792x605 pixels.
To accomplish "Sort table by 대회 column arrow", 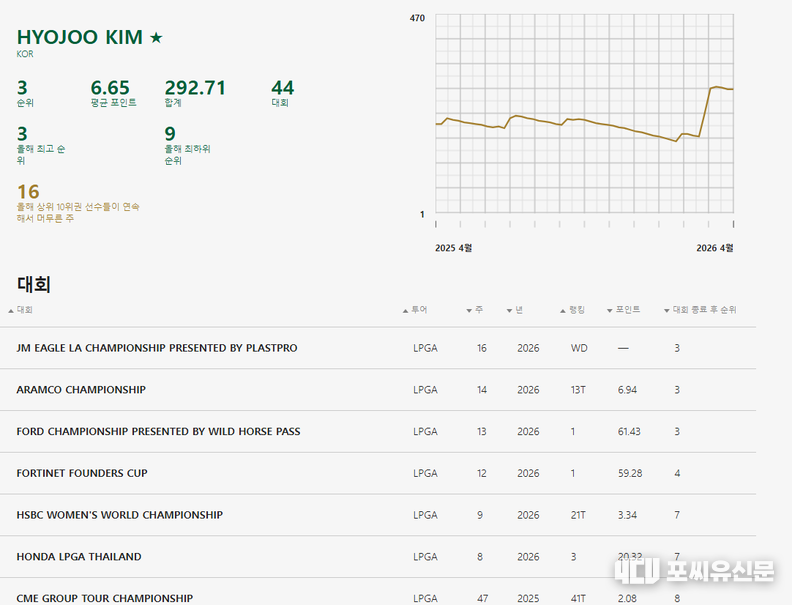I will [11, 311].
